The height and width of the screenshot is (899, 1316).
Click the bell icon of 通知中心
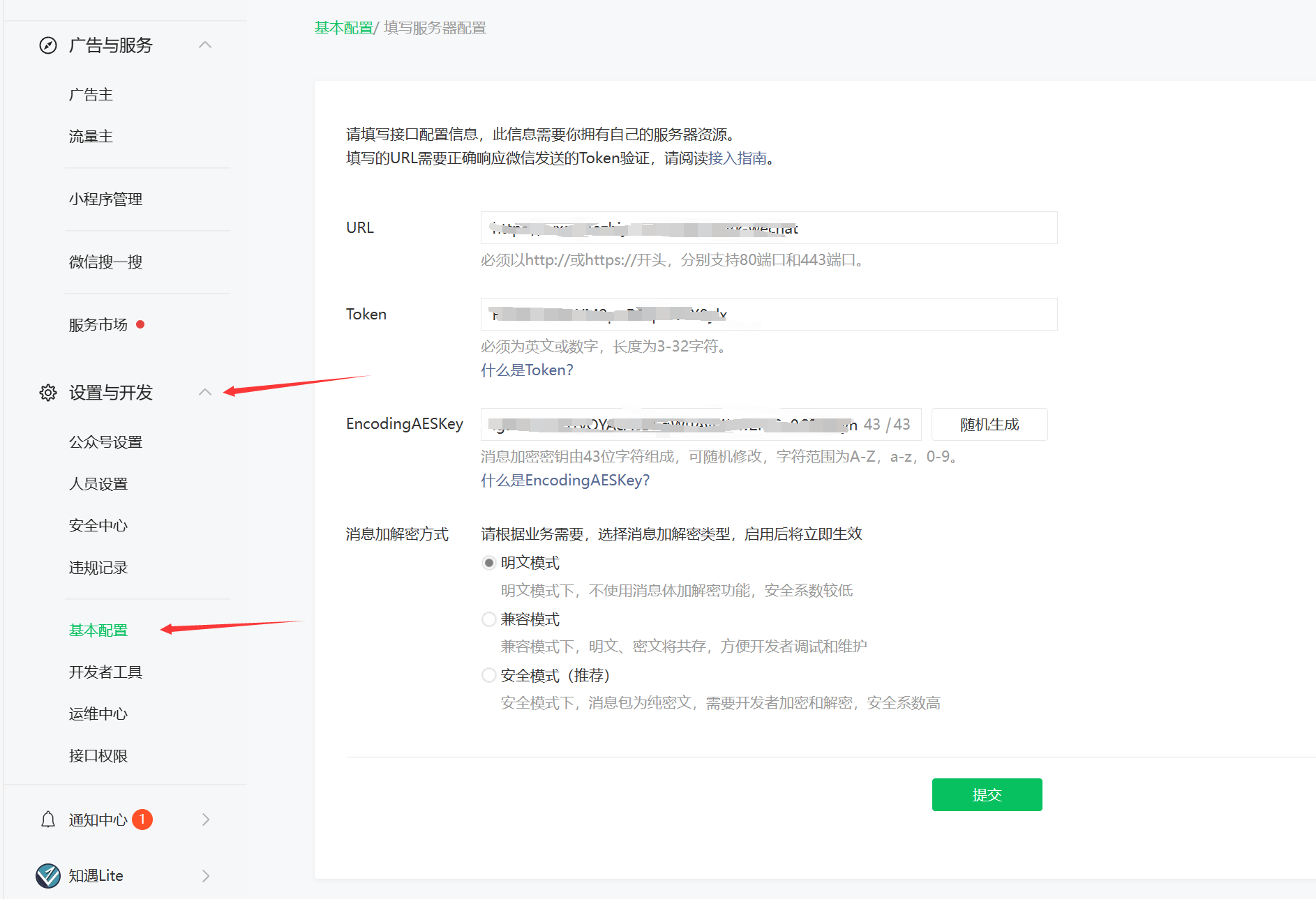tap(47, 819)
